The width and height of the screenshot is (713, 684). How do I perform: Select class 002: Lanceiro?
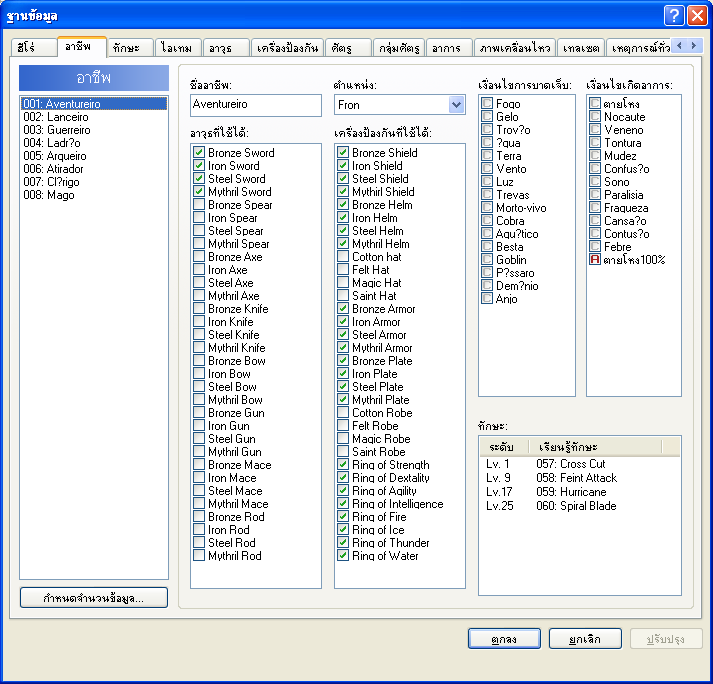pyautogui.click(x=94, y=117)
